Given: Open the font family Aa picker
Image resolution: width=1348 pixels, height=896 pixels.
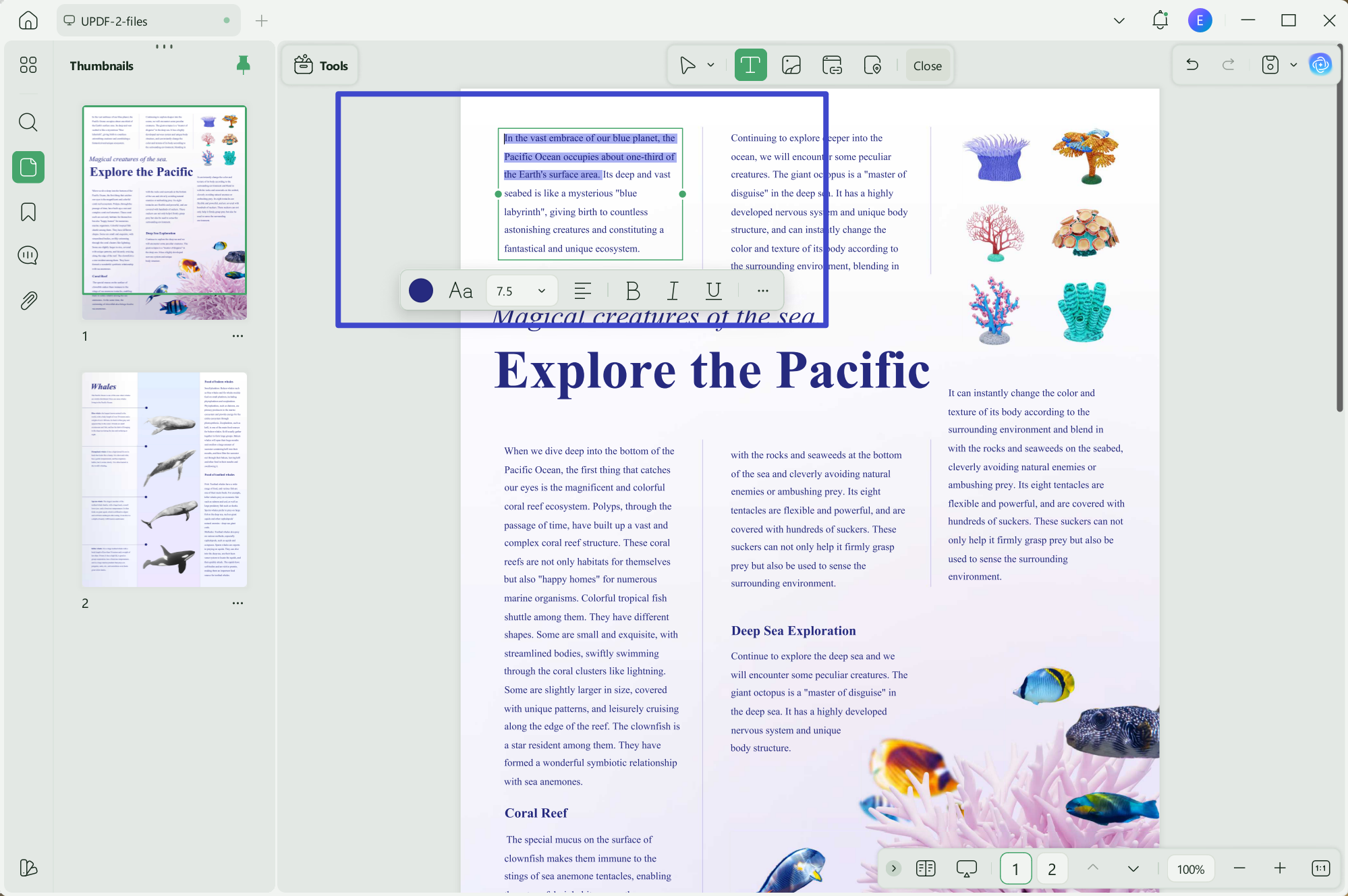Looking at the screenshot, I should coord(461,291).
